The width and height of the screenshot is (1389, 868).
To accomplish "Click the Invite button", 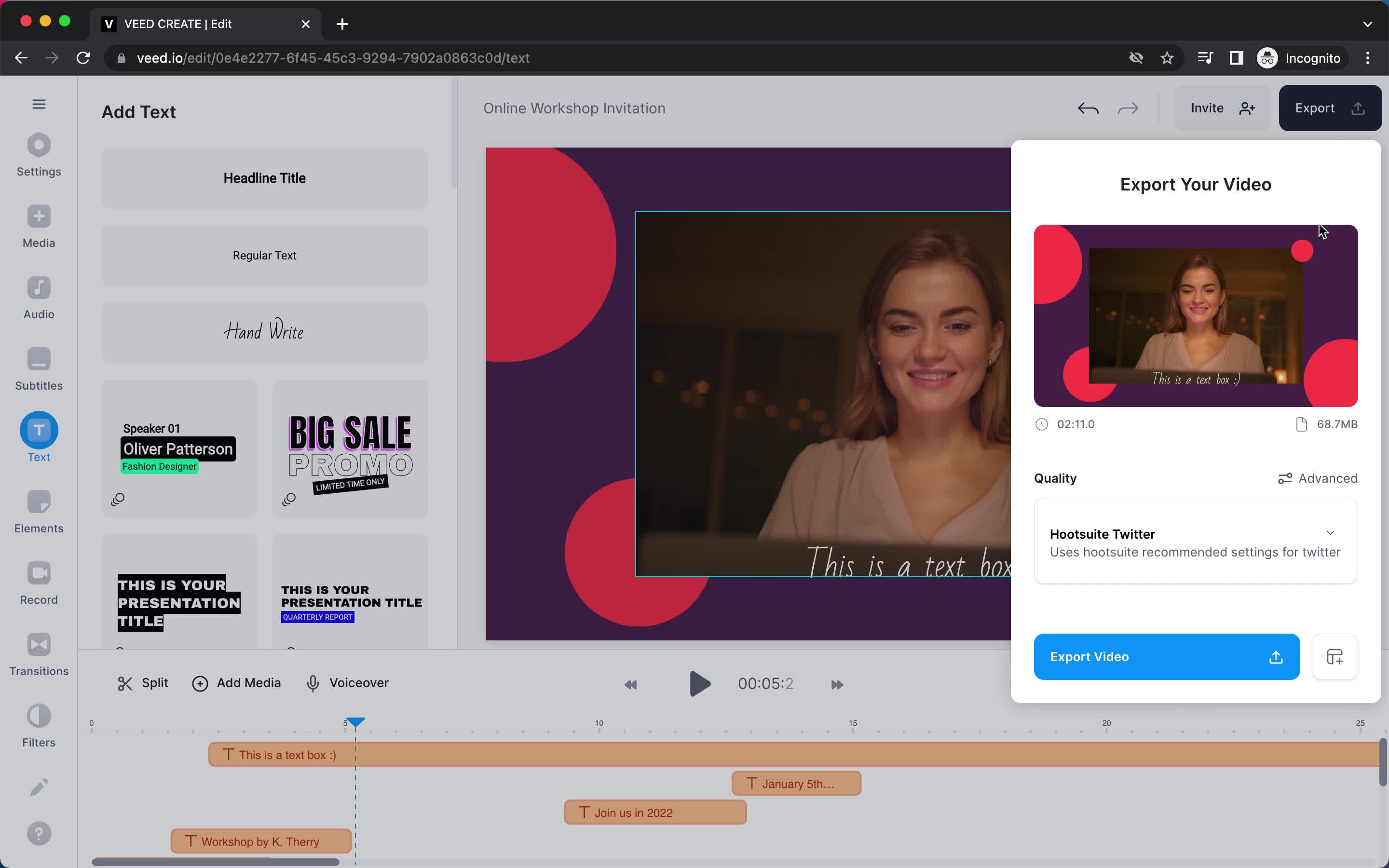I will [x=1206, y=108].
